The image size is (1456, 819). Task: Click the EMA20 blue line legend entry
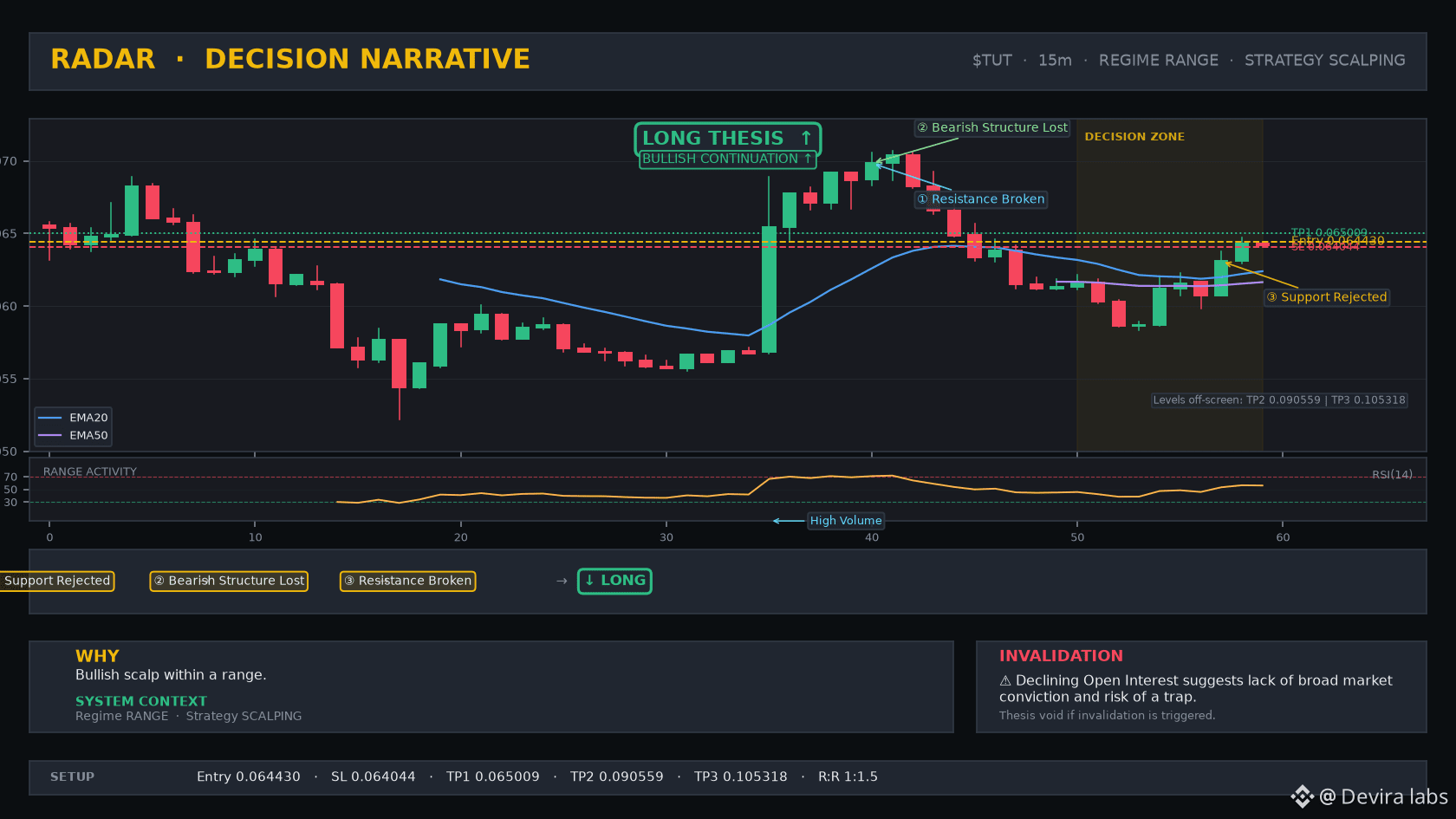[x=74, y=418]
